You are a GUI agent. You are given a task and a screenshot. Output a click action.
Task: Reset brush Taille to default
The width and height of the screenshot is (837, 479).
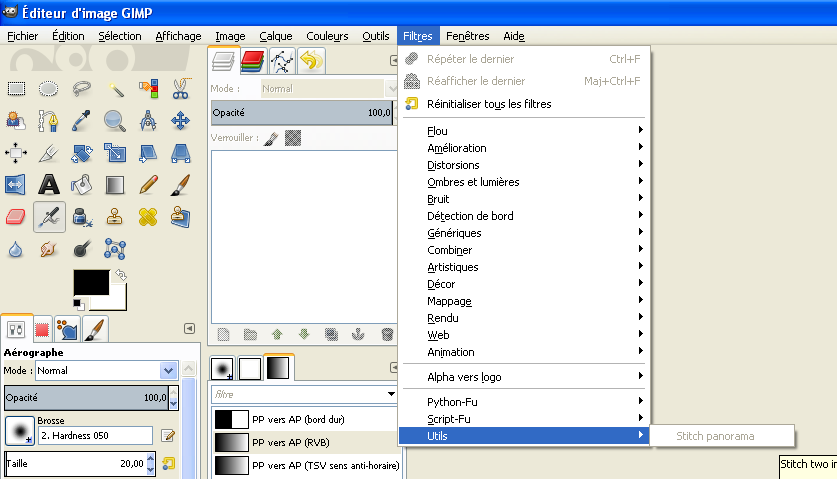pyautogui.click(x=169, y=464)
